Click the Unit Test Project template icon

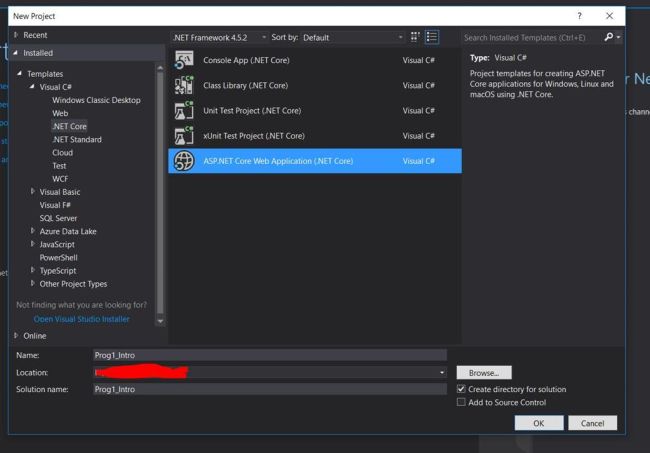pos(184,111)
